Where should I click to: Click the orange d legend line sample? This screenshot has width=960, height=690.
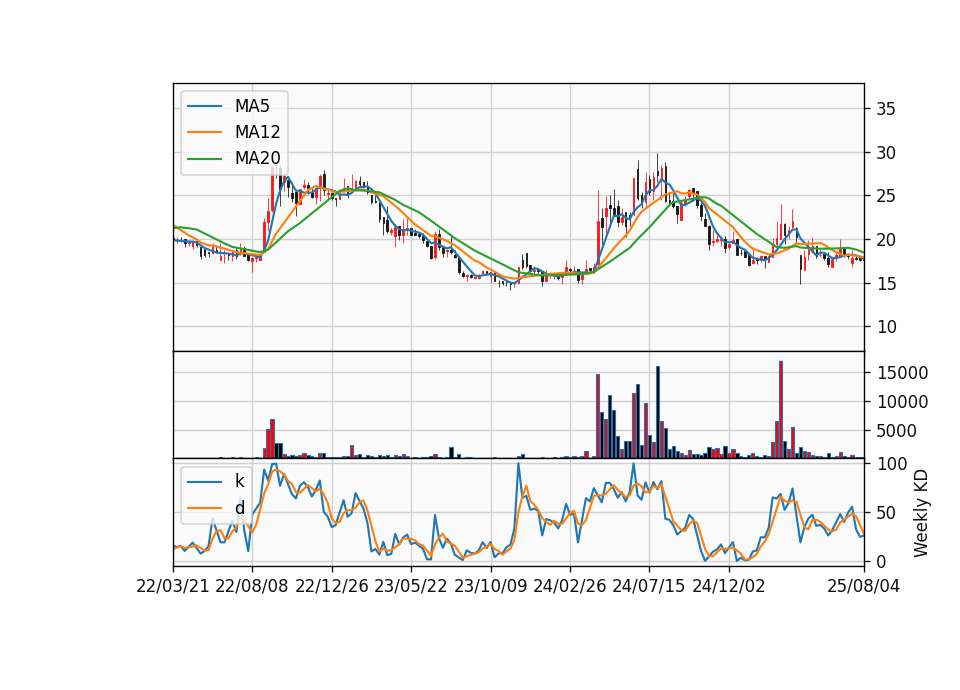click(x=204, y=508)
